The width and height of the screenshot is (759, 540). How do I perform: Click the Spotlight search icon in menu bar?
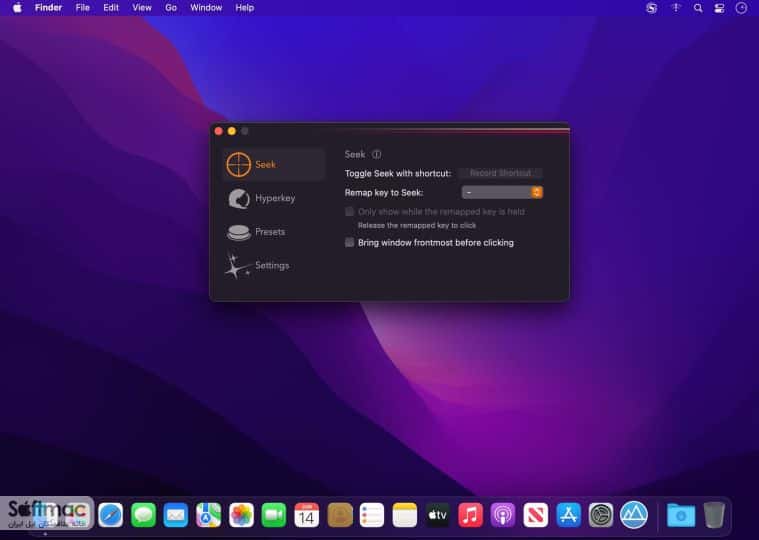(x=698, y=8)
